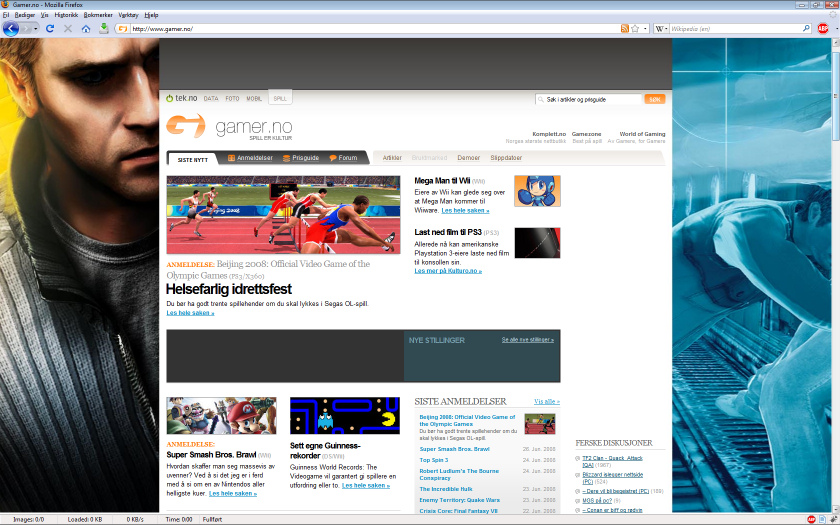This screenshot has height=525, width=840.
Task: Open Enemy Territory: Quake Wars review
Action: [460, 500]
